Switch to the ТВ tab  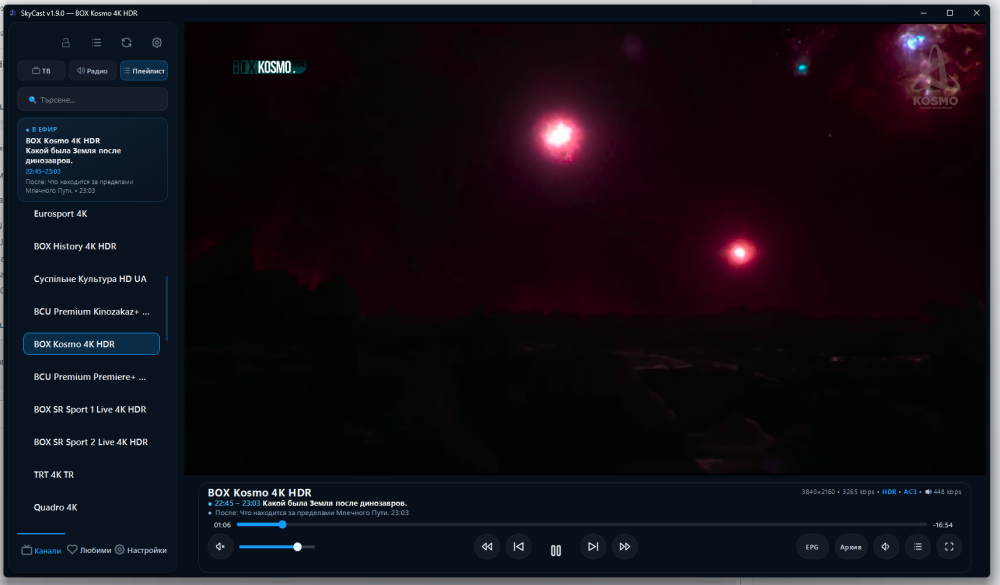point(41,71)
